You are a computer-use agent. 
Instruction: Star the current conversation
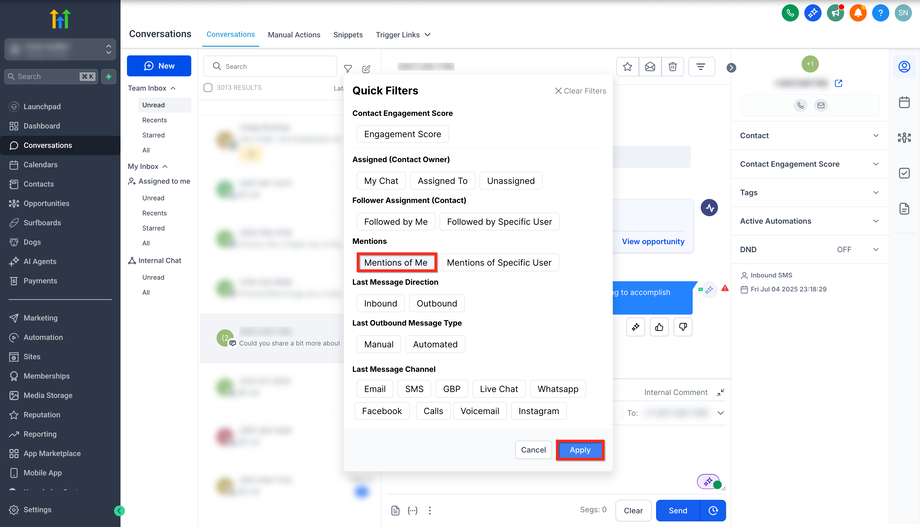point(627,67)
